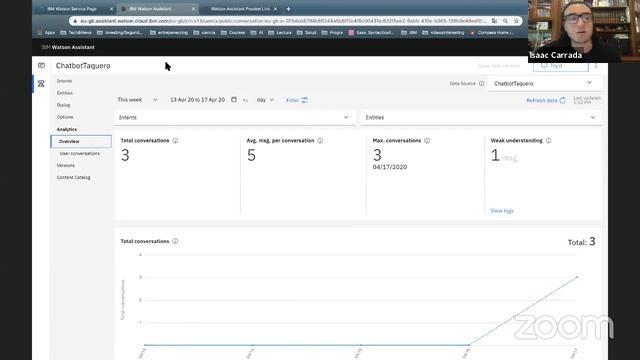Click the View logs link
640x360 pixels.
tap(502, 211)
